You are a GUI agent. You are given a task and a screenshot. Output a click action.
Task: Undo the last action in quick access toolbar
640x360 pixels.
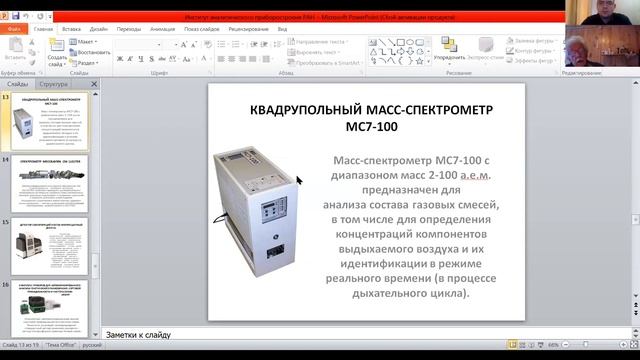click(x=26, y=16)
